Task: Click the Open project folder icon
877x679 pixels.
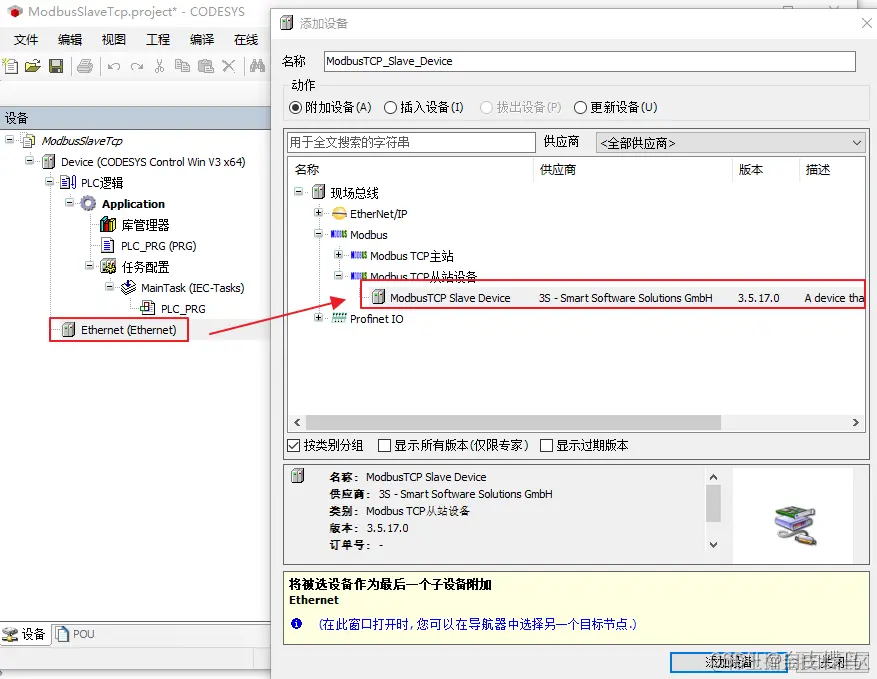Action: click(x=33, y=66)
